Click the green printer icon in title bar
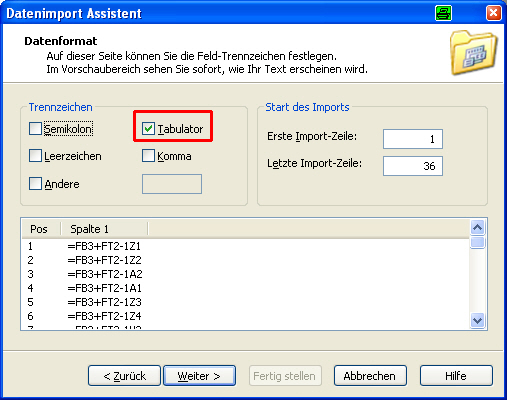507x400 pixels. (x=443, y=13)
